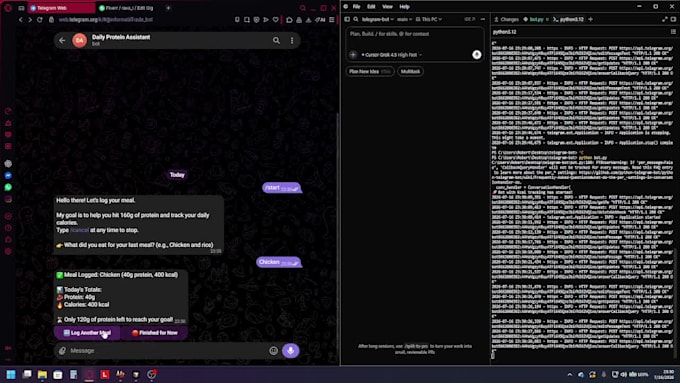Open the File menu in the code editor
Screen dimensions: 680x383
(x=356, y=7)
